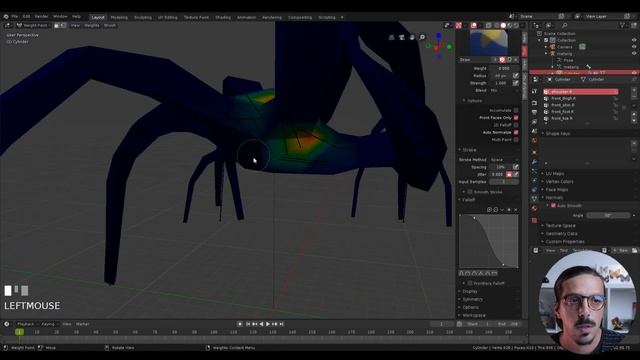Screen dimensions: 640x360
Task: Click the timeline editor type clock icon
Action: [x=7, y=324]
